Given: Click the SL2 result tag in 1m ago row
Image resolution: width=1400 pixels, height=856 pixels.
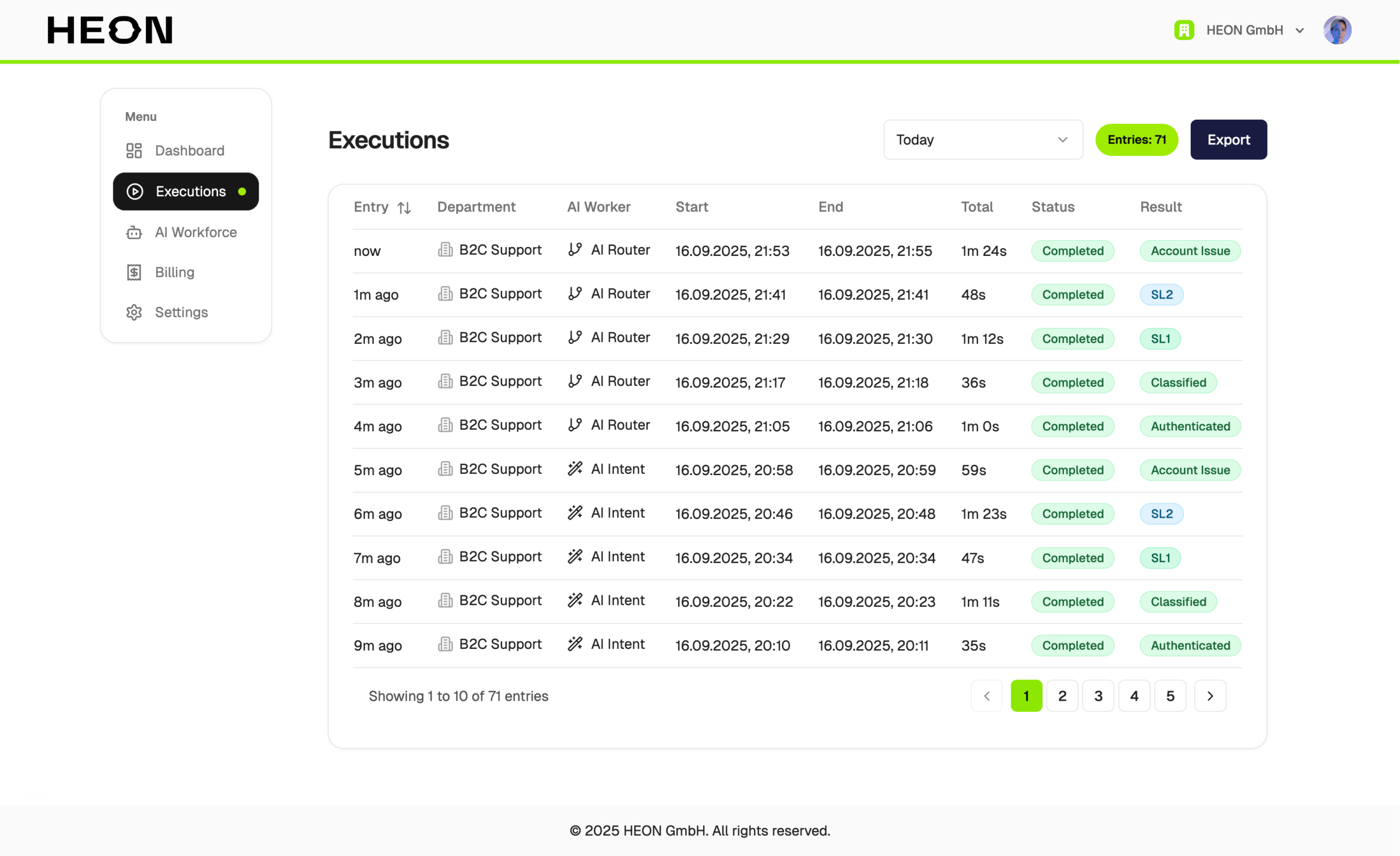Looking at the screenshot, I should pos(1162,295).
